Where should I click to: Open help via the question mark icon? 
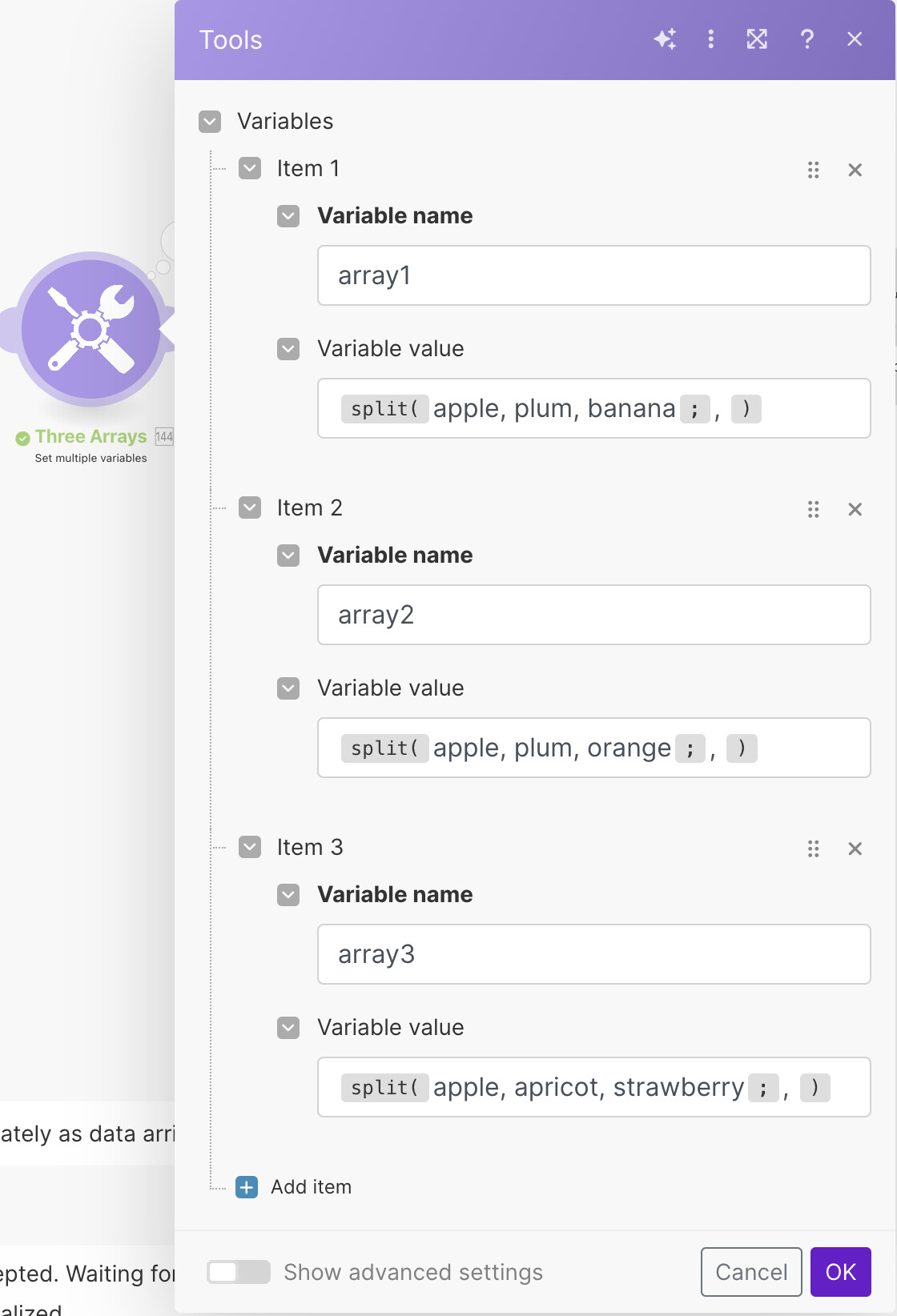807,39
